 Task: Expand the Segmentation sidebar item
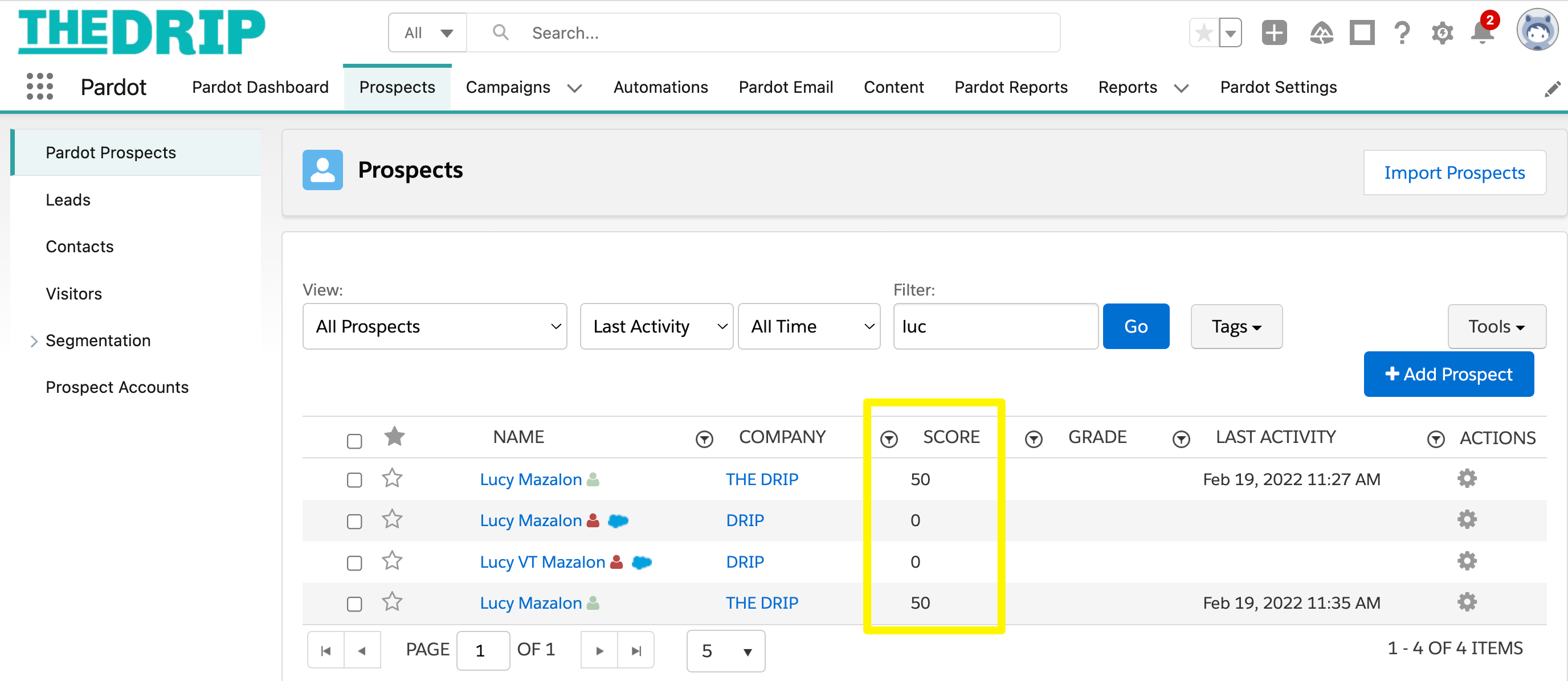tap(34, 341)
